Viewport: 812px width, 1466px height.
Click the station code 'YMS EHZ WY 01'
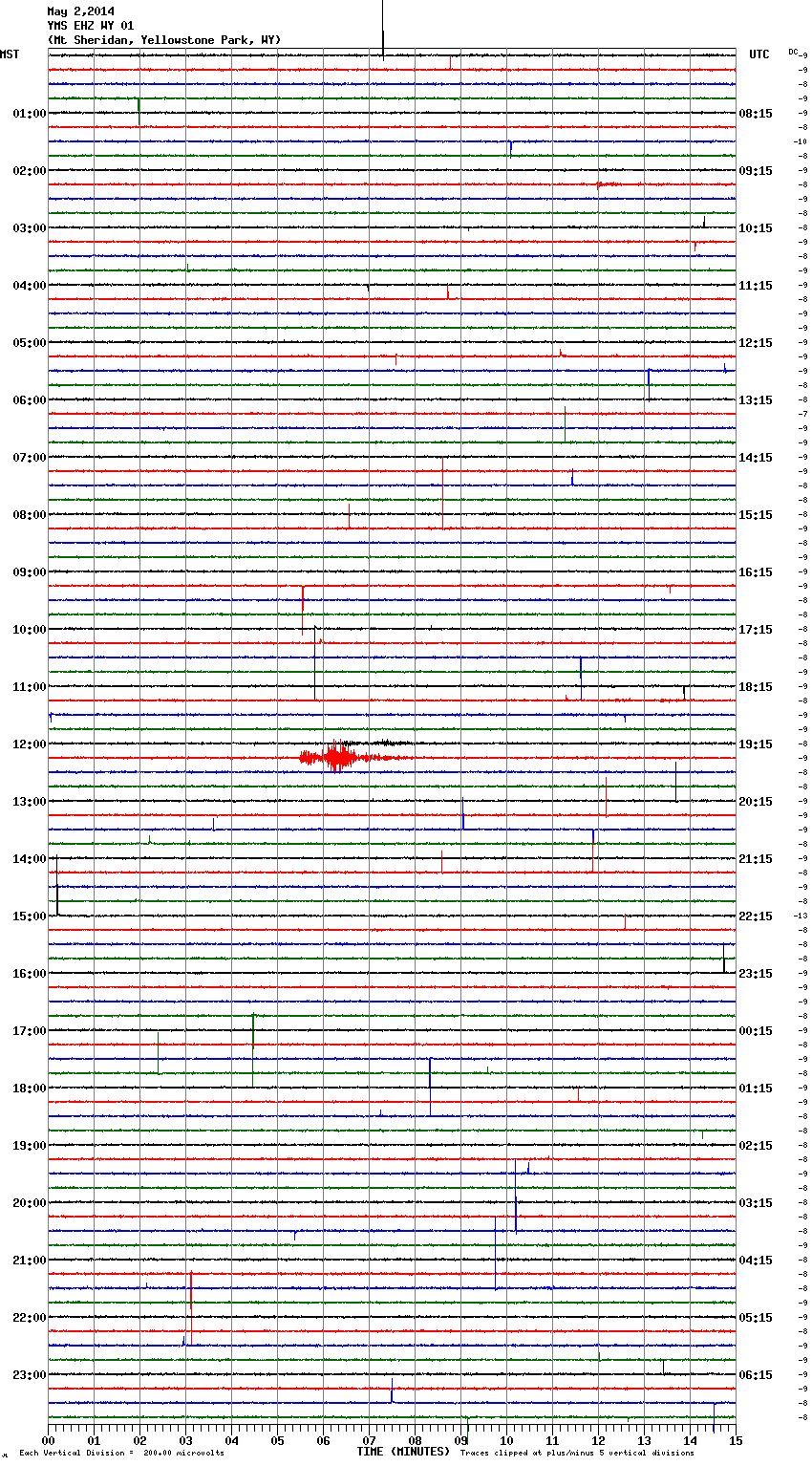click(90, 26)
